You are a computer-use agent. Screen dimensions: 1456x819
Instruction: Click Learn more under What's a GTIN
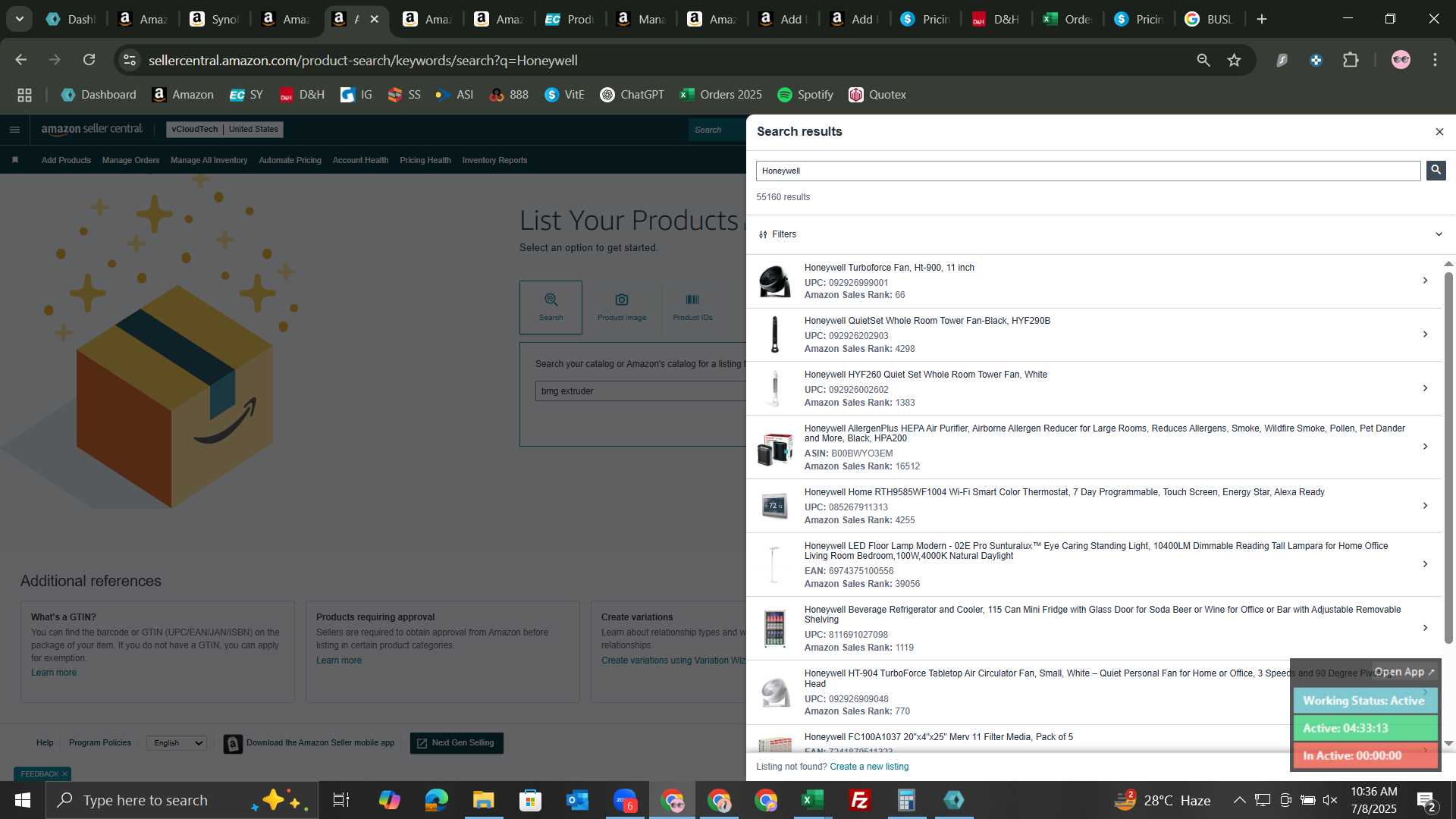pos(54,673)
